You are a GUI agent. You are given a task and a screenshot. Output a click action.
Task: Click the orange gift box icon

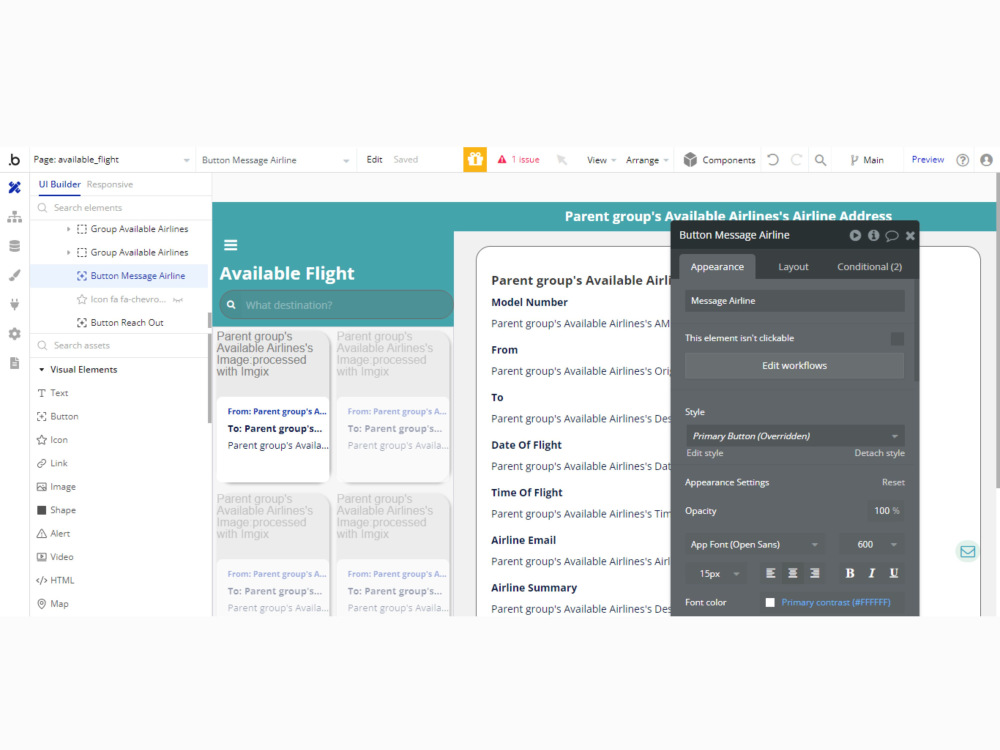click(x=475, y=159)
